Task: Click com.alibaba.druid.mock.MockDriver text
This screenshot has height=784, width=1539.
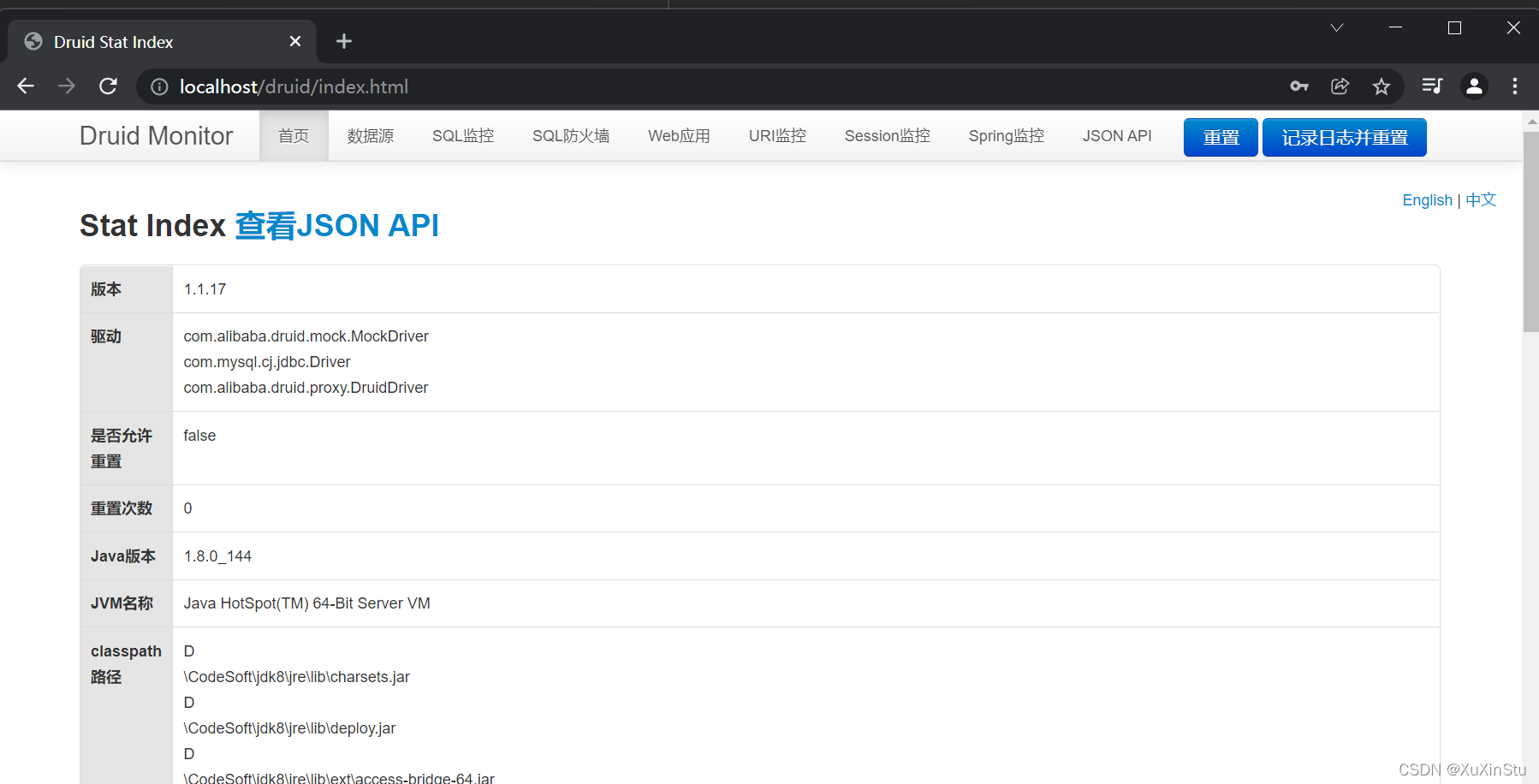Action: coord(306,336)
